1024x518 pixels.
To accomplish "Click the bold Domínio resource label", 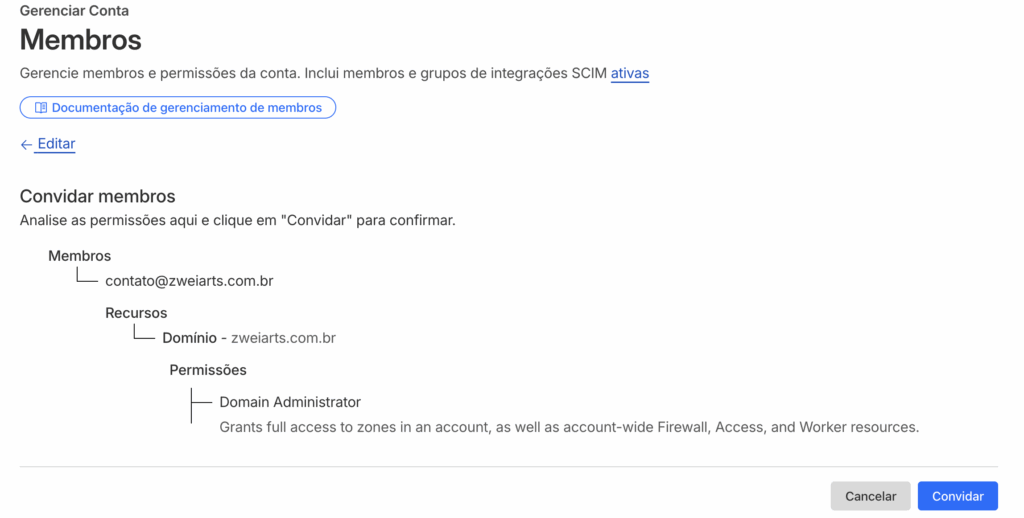I will pos(189,338).
